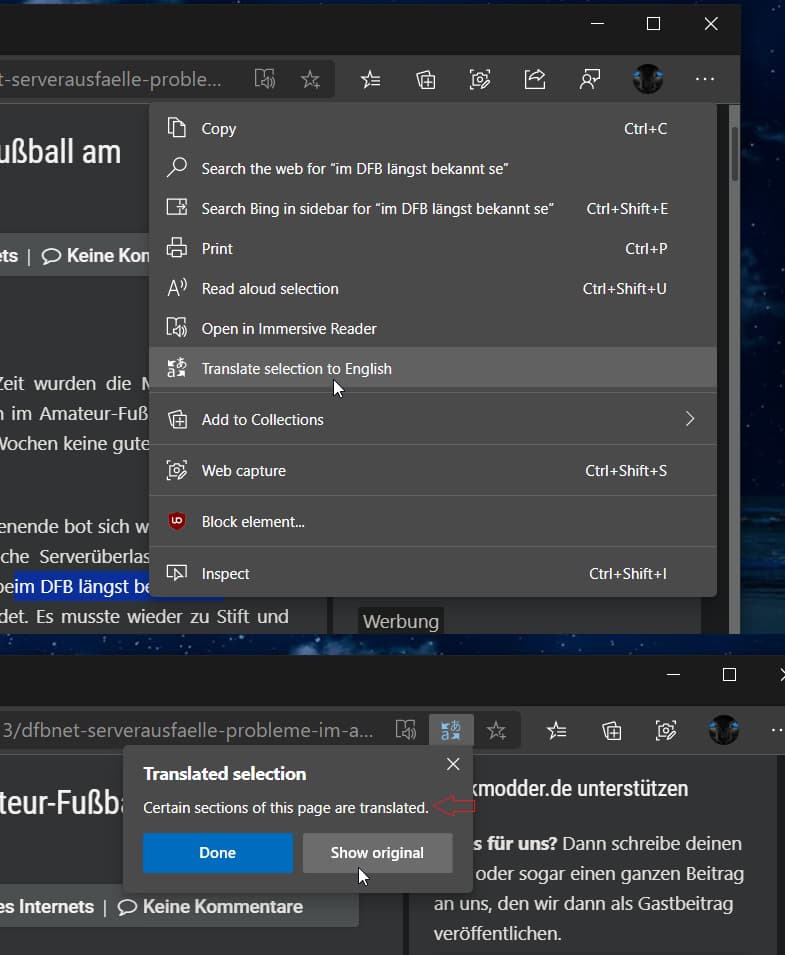
Task: Click the Done button
Action: 217,853
